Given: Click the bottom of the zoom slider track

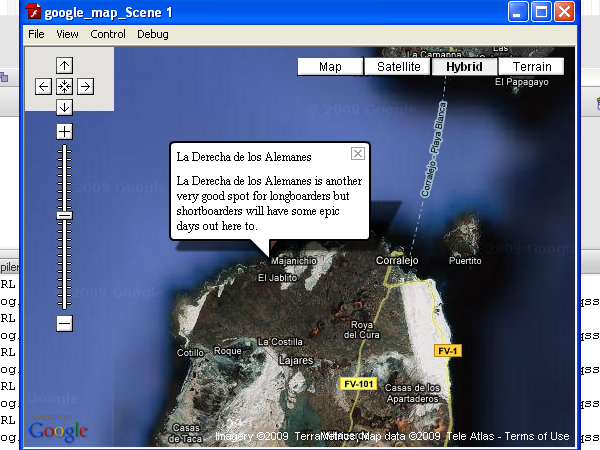Looking at the screenshot, I should (64, 305).
